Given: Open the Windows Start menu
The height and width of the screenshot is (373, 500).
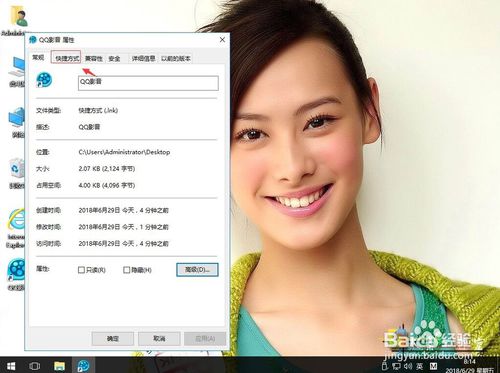Looking at the screenshot, I should 11,366.
